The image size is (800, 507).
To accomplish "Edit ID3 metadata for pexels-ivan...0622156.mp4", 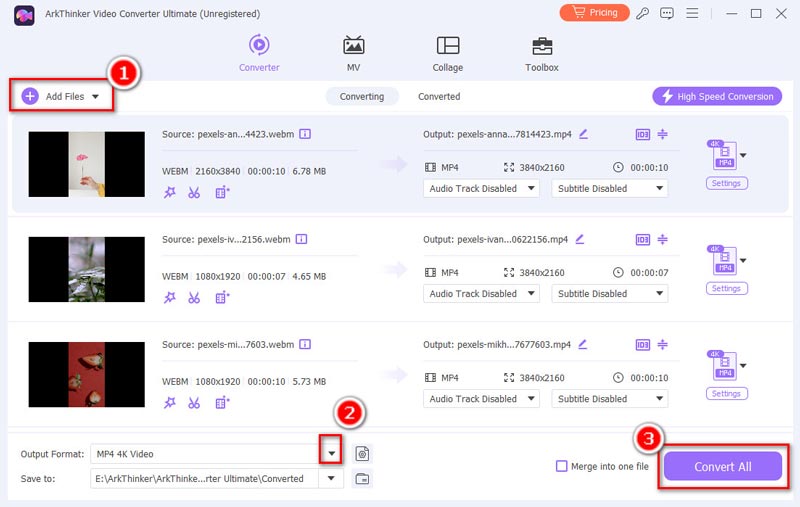I will 642,240.
